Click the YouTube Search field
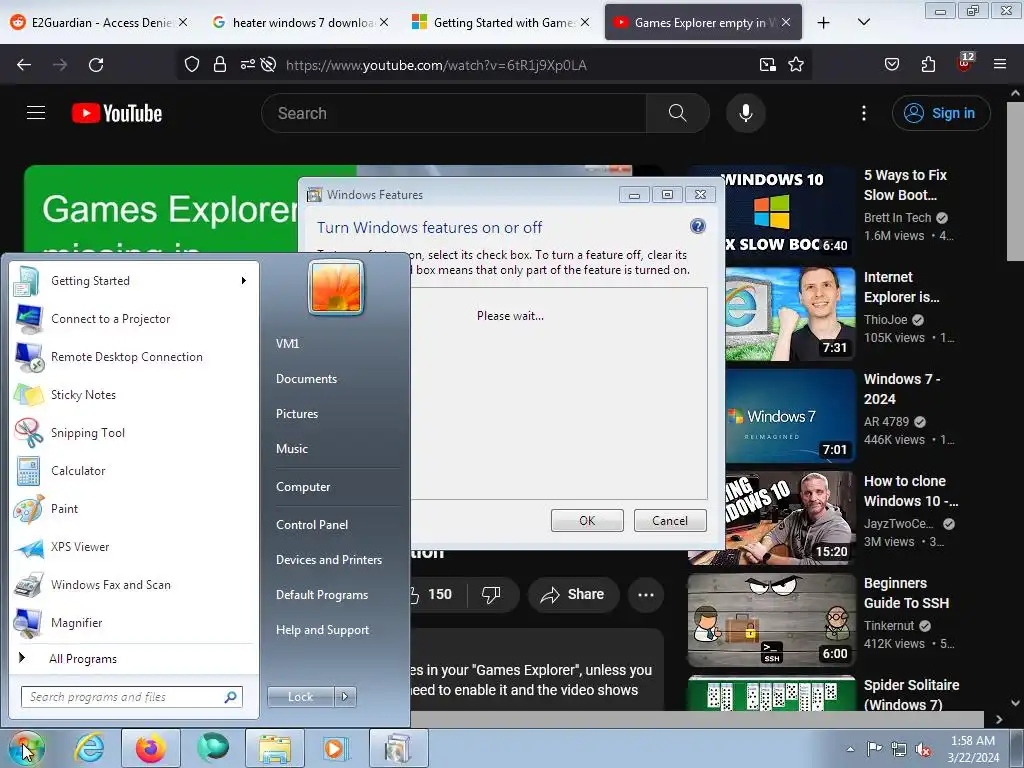The width and height of the screenshot is (1024, 768). click(x=454, y=113)
